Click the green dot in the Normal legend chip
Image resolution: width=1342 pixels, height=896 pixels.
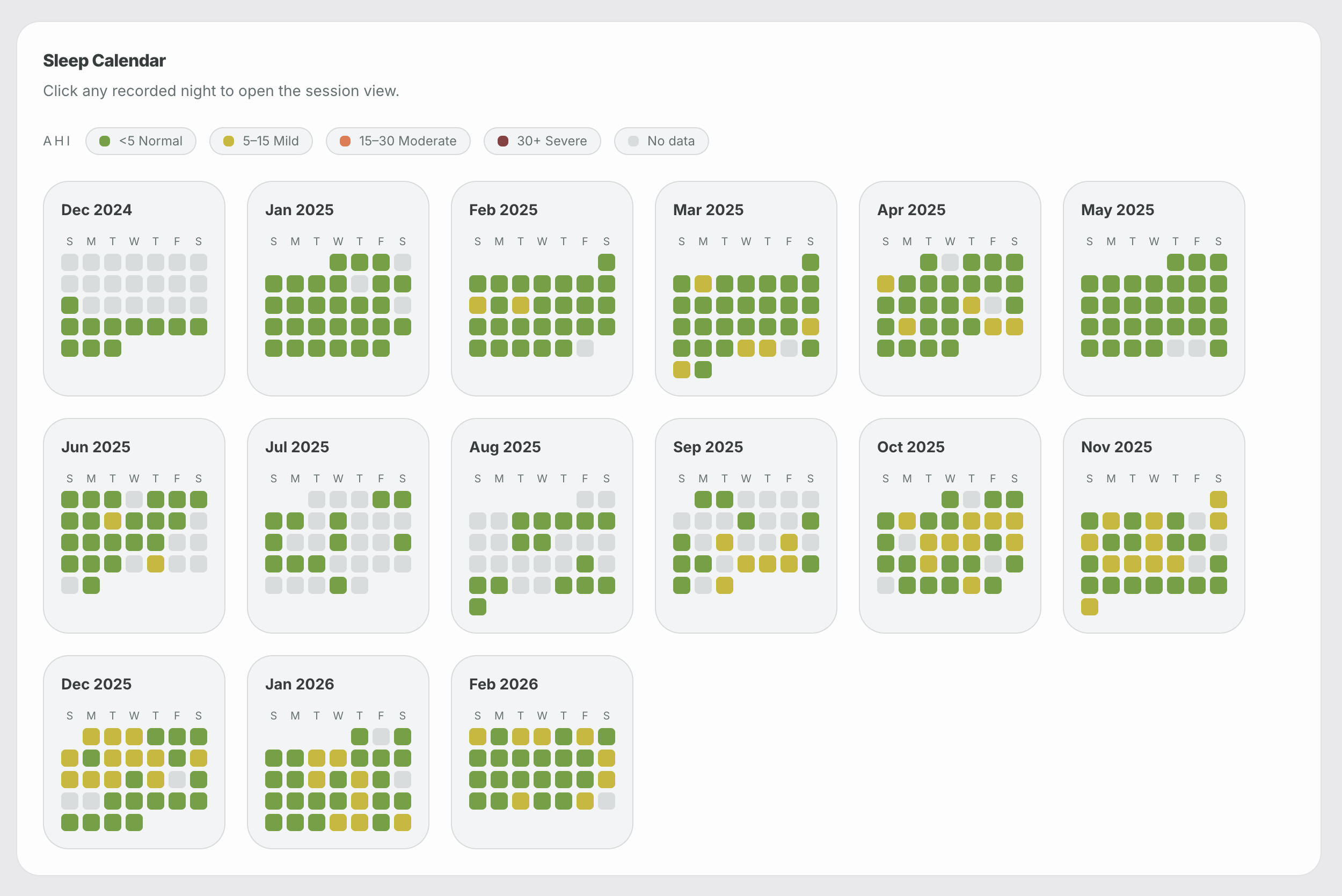click(105, 141)
